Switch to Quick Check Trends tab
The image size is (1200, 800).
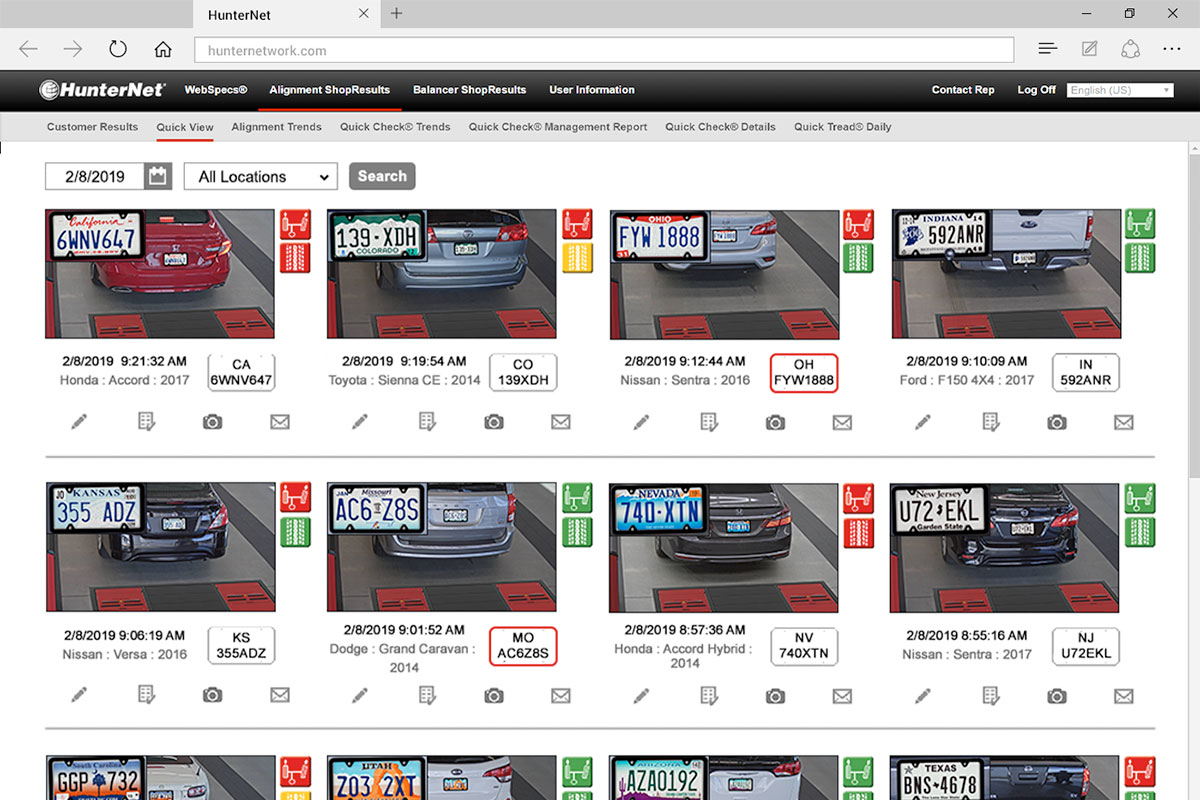point(395,127)
